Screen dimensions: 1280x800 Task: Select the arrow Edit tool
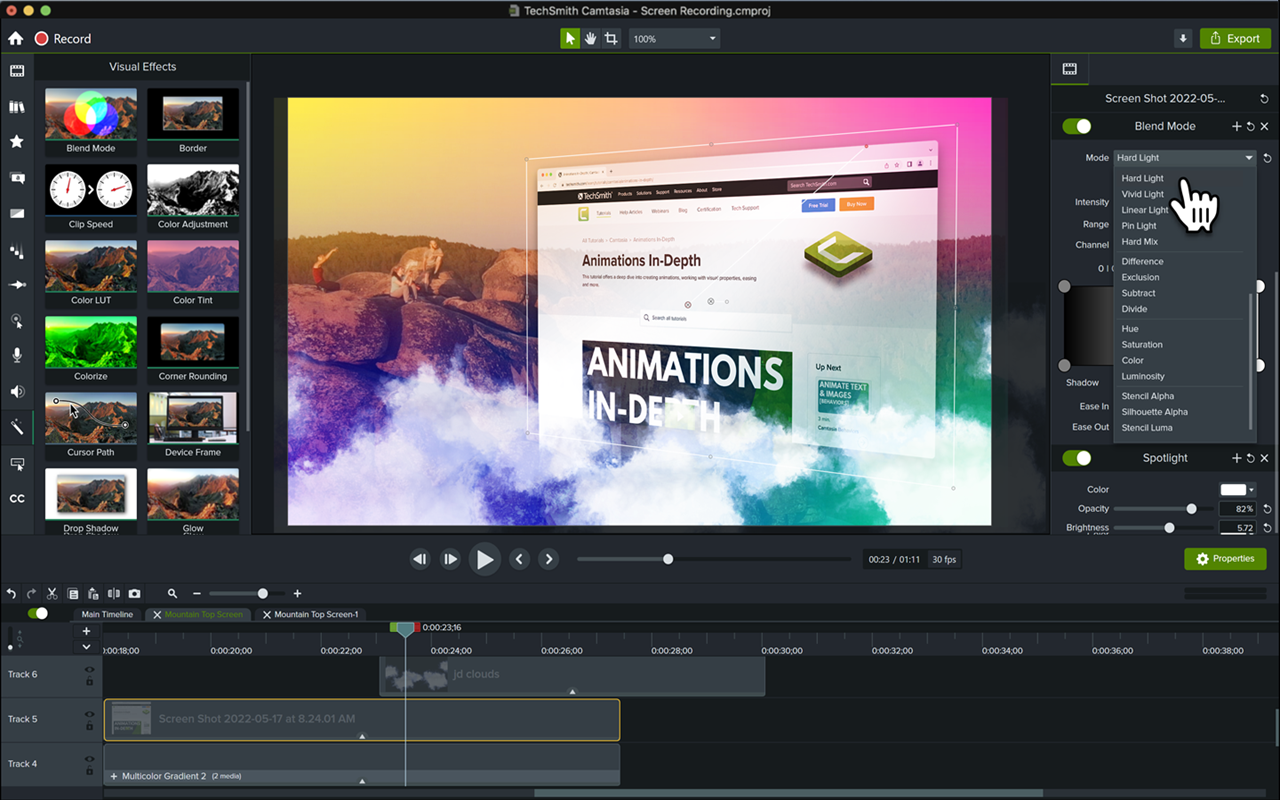(x=569, y=38)
